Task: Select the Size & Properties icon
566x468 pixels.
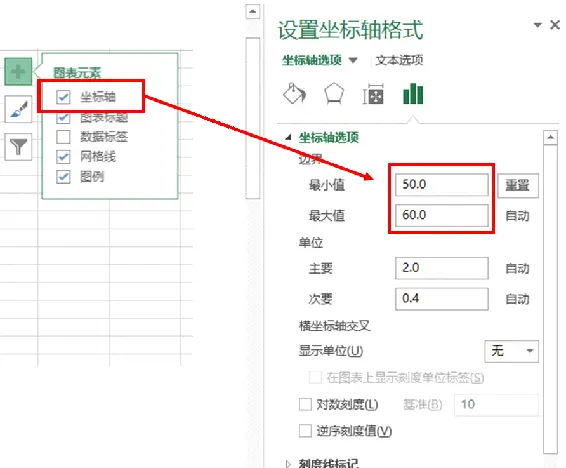Action: click(x=373, y=94)
